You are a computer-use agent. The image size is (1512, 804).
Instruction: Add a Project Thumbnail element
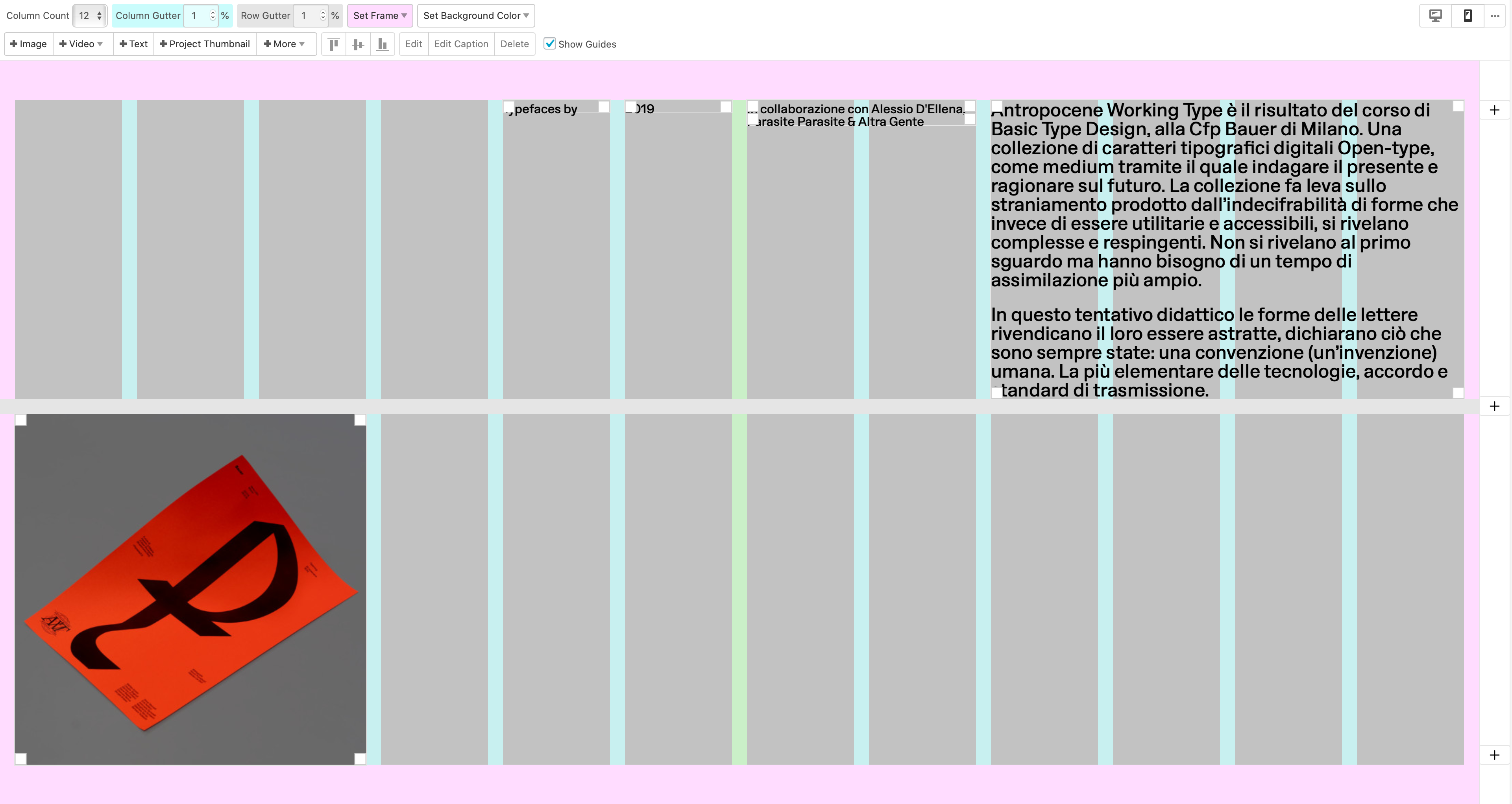pos(205,44)
